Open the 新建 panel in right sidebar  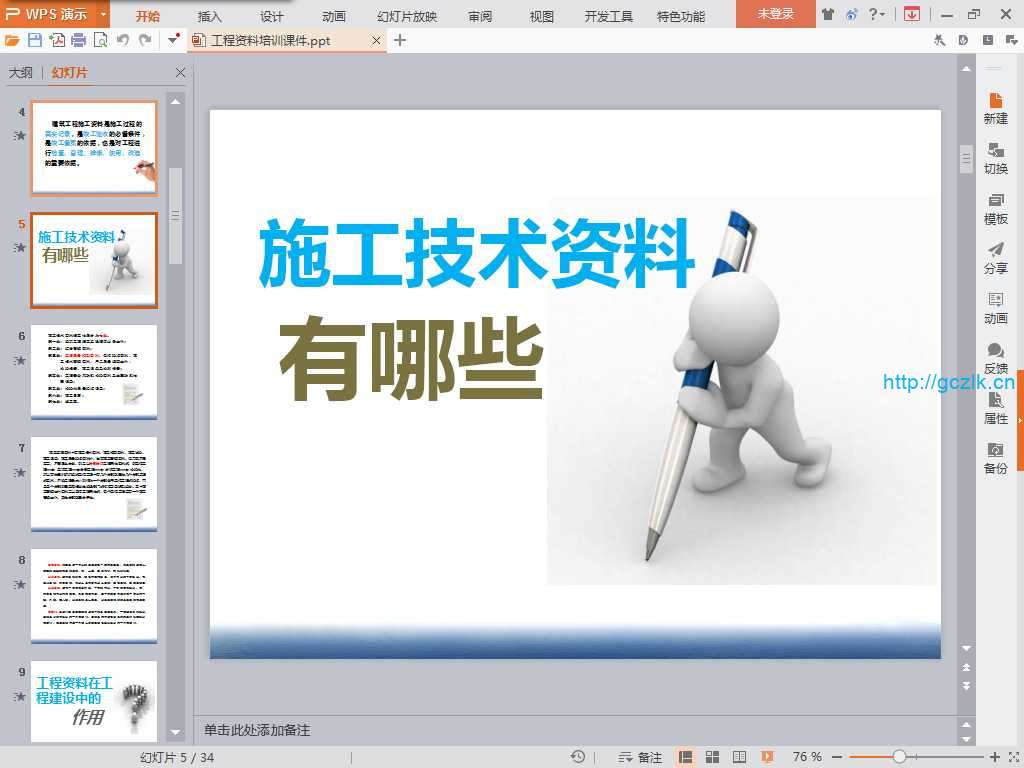pyautogui.click(x=995, y=108)
